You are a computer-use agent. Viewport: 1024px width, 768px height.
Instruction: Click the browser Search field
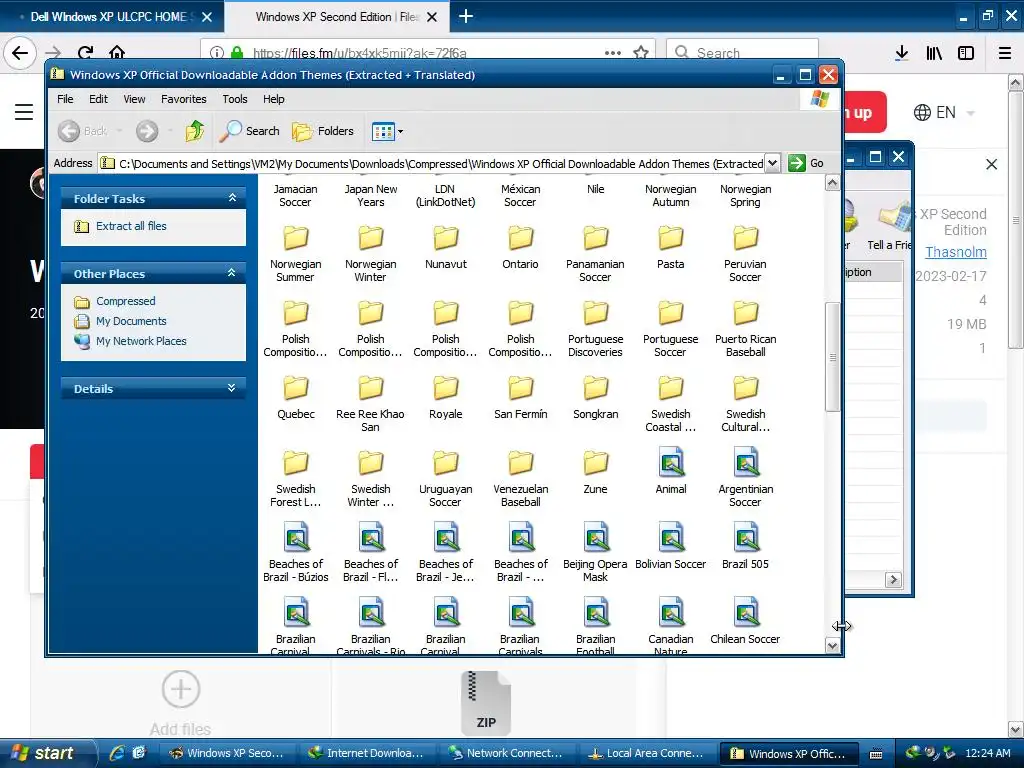point(742,53)
